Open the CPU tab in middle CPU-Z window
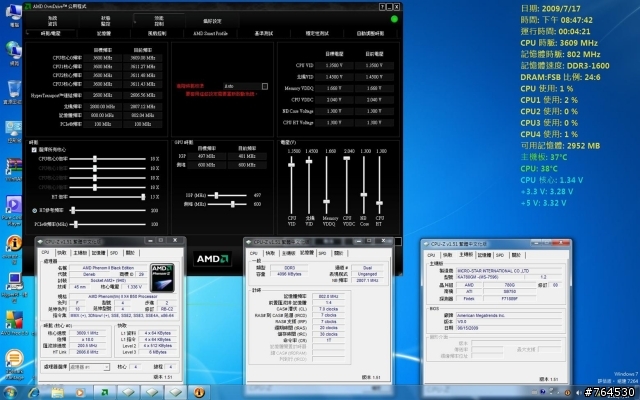 (x=254, y=253)
